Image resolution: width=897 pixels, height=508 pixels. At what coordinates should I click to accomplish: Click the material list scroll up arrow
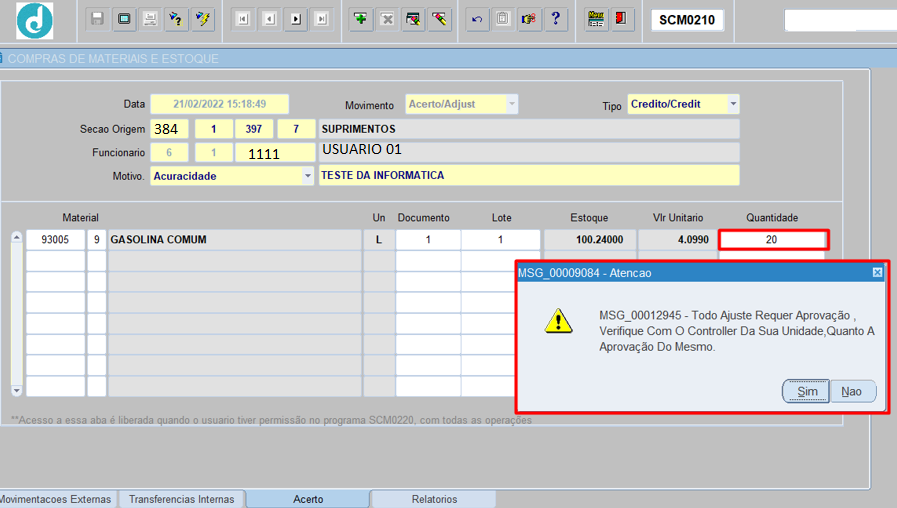pos(17,237)
